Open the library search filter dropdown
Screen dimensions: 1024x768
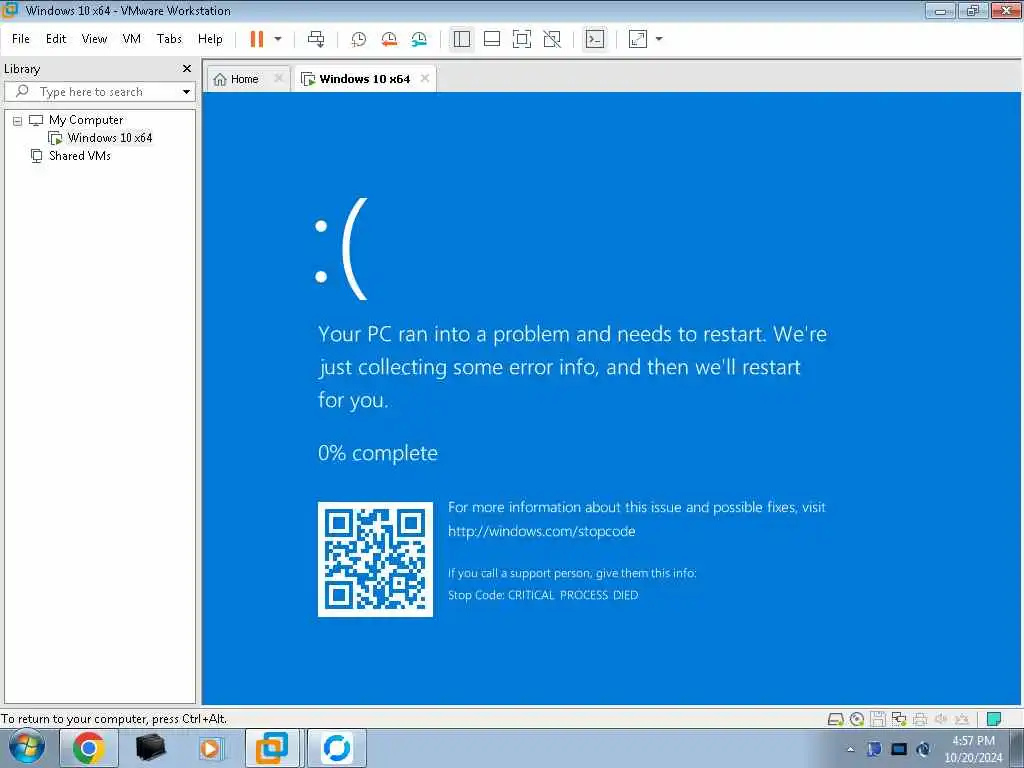click(x=186, y=91)
